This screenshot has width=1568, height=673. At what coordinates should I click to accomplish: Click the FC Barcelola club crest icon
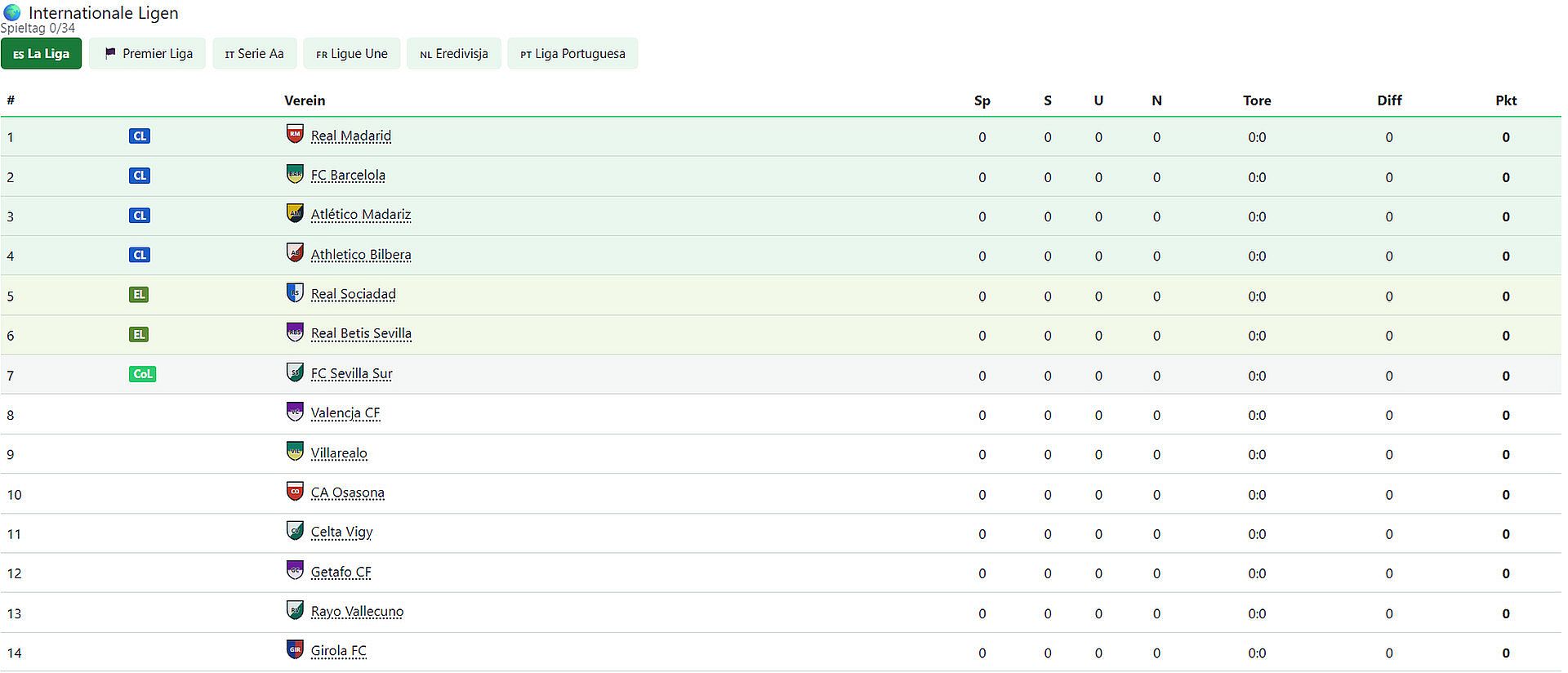pos(295,173)
